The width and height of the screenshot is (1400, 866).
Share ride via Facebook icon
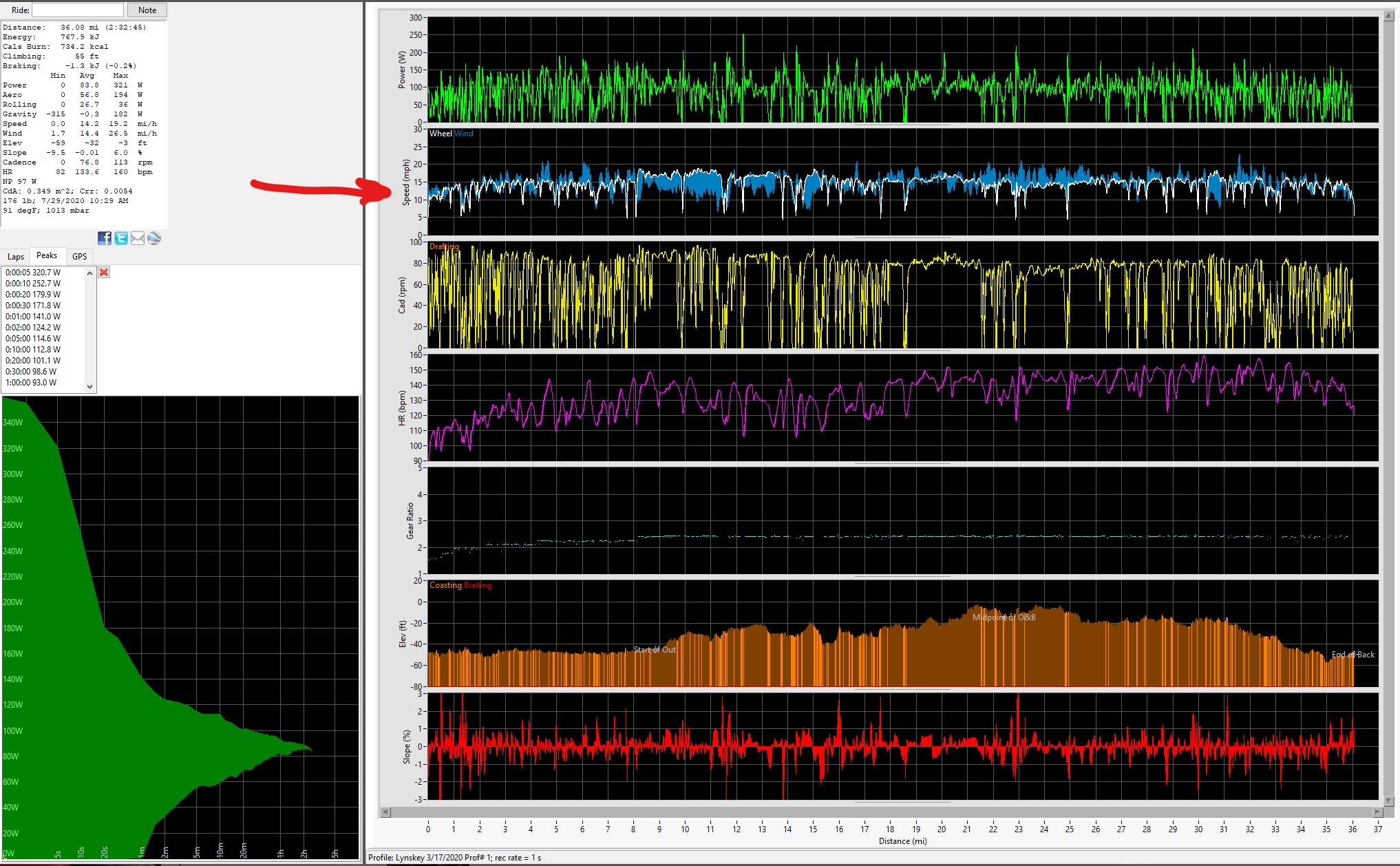point(105,238)
